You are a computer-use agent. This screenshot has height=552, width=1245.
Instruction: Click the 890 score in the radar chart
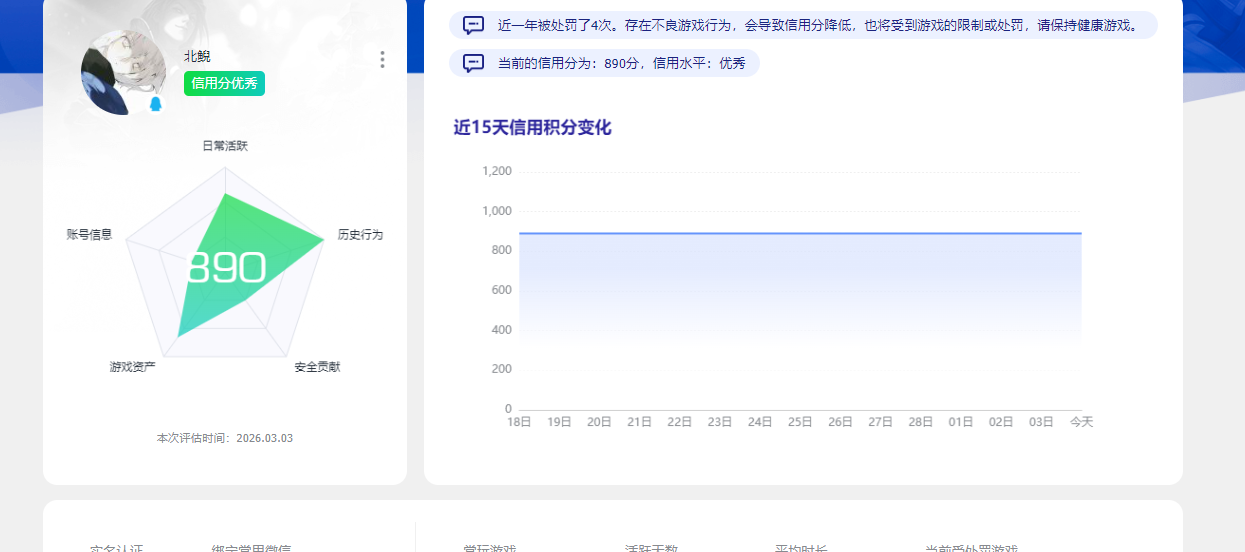click(226, 268)
